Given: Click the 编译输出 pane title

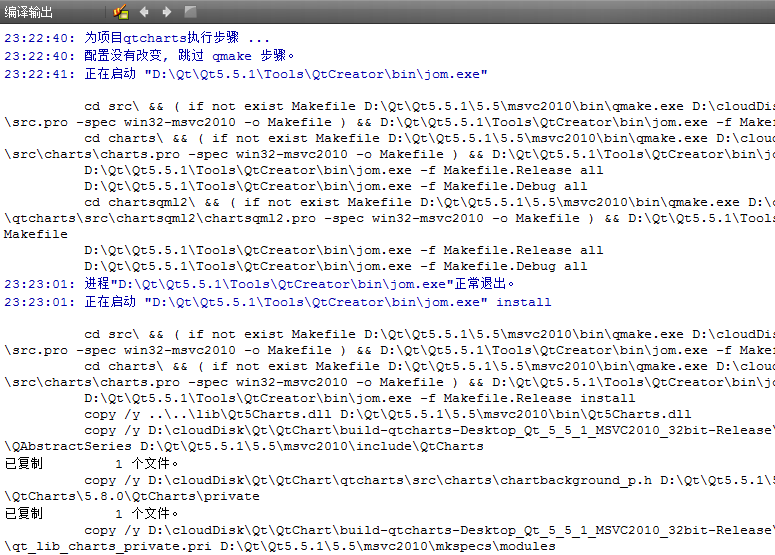Looking at the screenshot, I should point(28,12).
